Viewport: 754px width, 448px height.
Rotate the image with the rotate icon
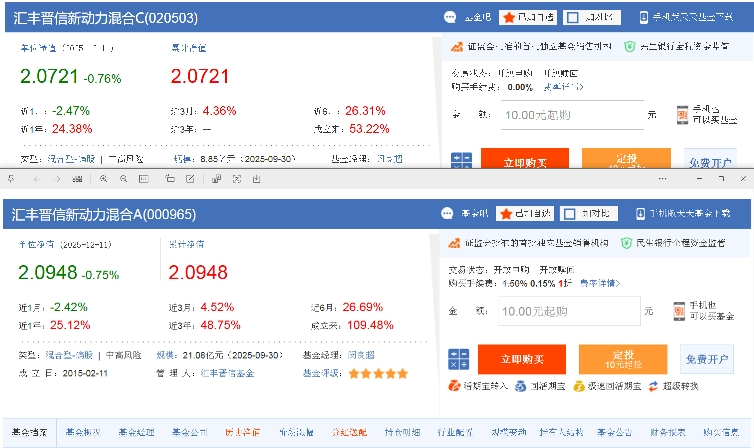[x=170, y=179]
